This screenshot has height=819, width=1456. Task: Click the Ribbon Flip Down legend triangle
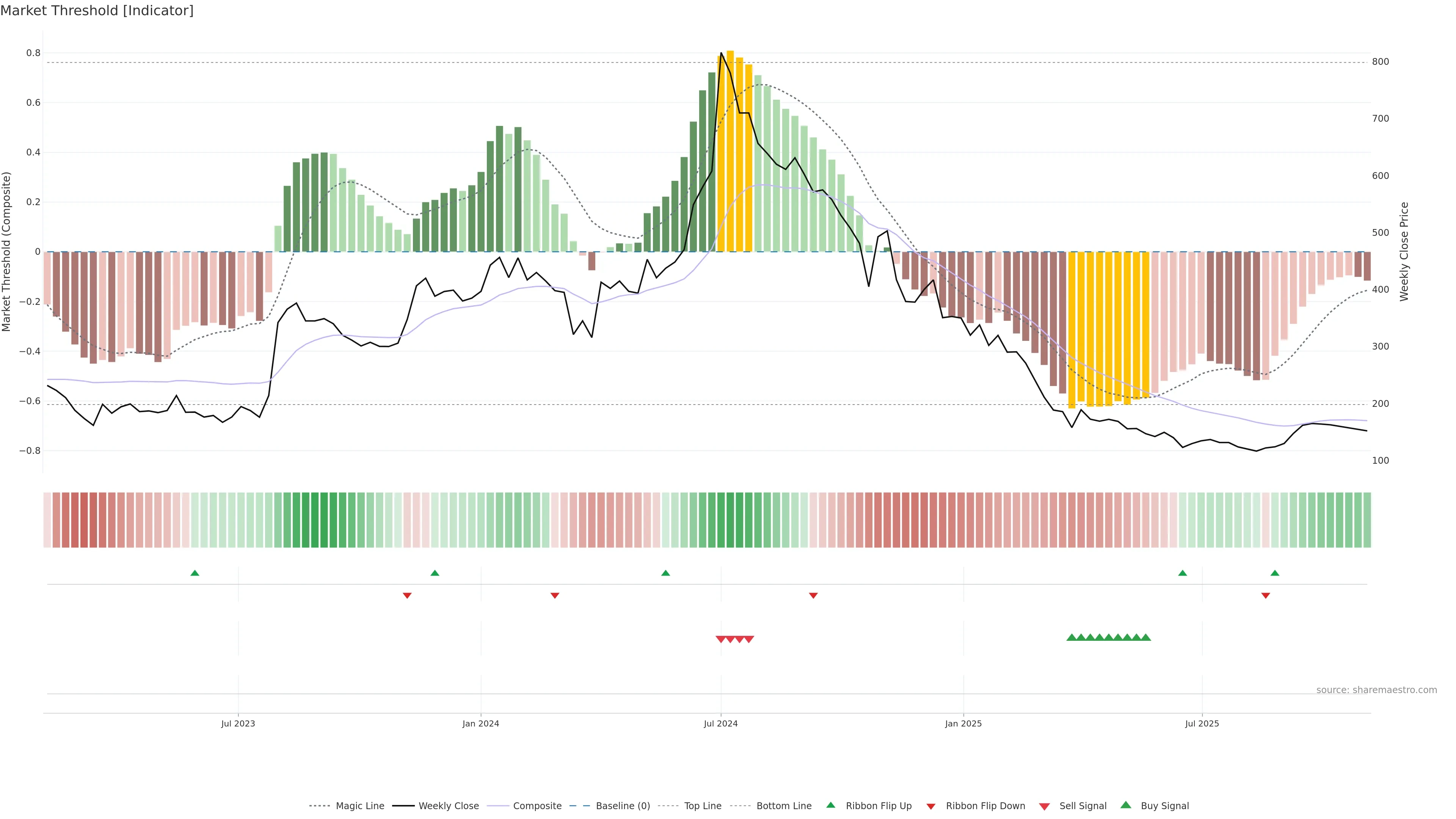931,806
